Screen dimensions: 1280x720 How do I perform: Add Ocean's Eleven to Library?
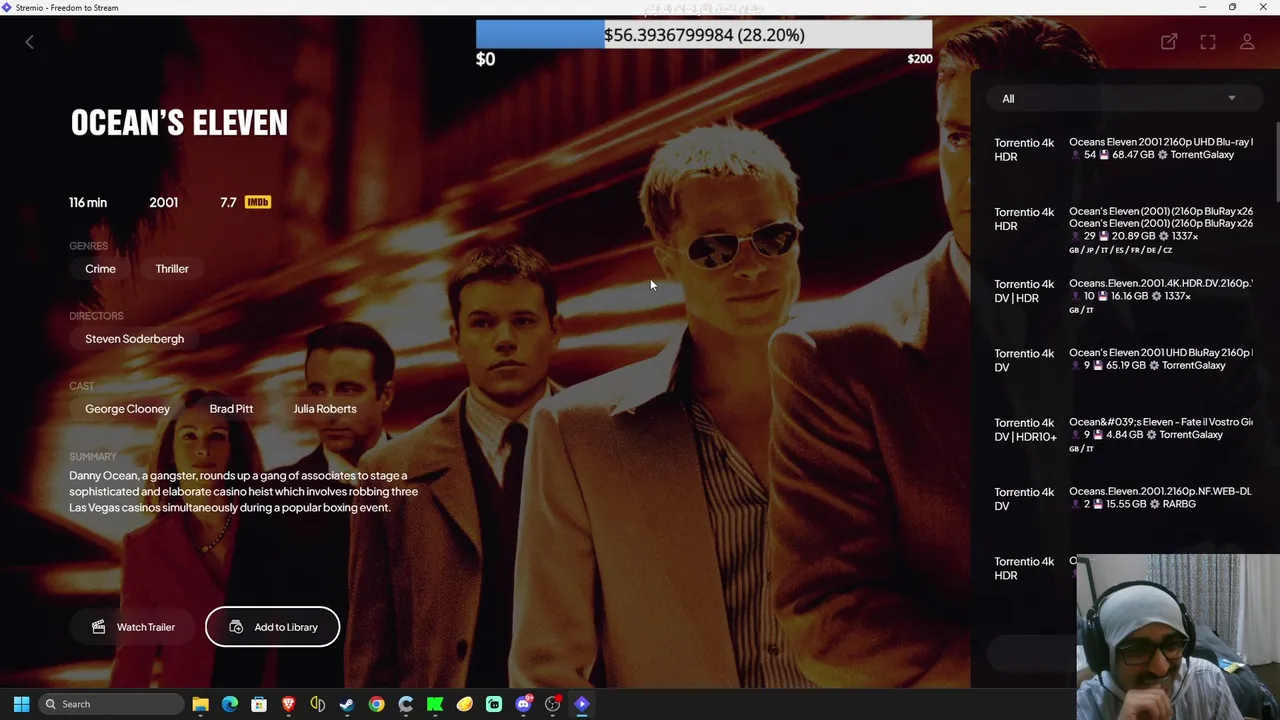click(272, 627)
